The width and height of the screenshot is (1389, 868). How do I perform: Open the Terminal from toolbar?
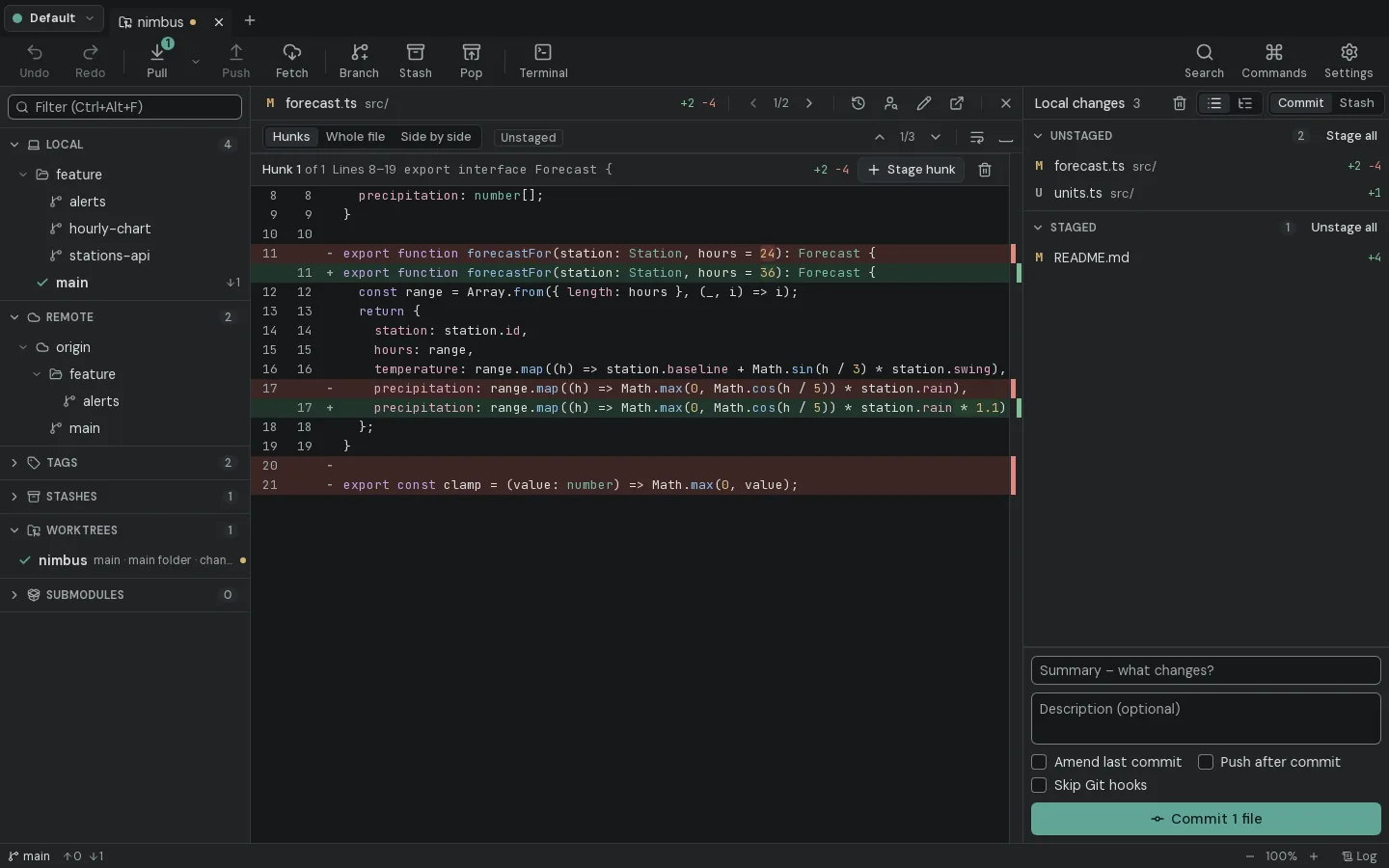pos(543,60)
